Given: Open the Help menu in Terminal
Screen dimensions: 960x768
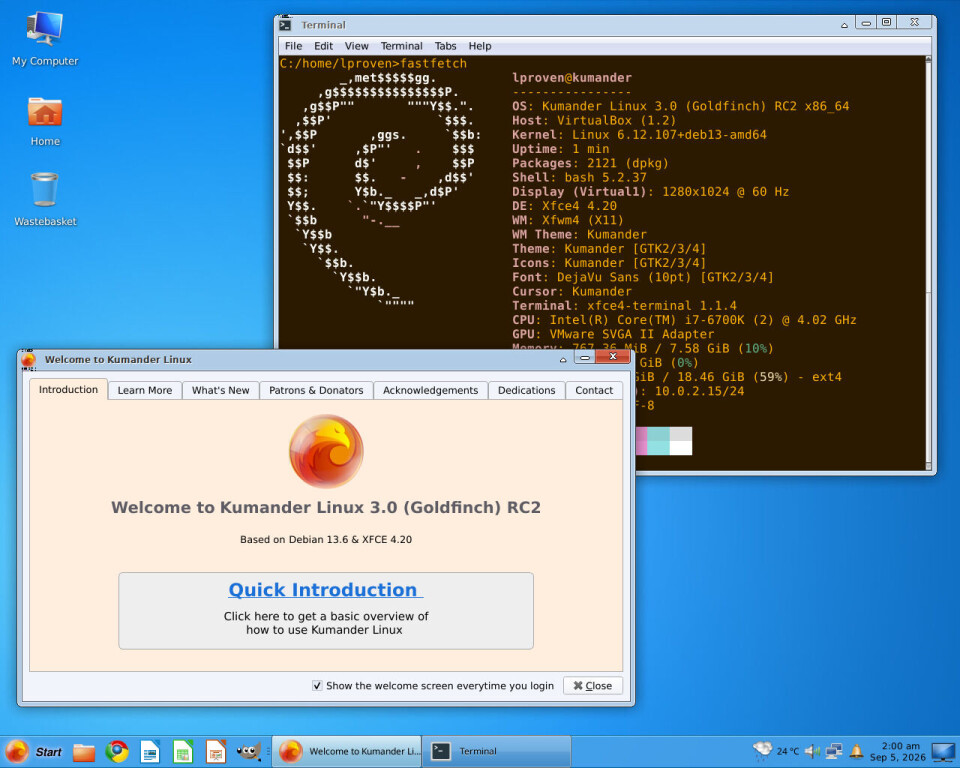Looking at the screenshot, I should [x=479, y=46].
